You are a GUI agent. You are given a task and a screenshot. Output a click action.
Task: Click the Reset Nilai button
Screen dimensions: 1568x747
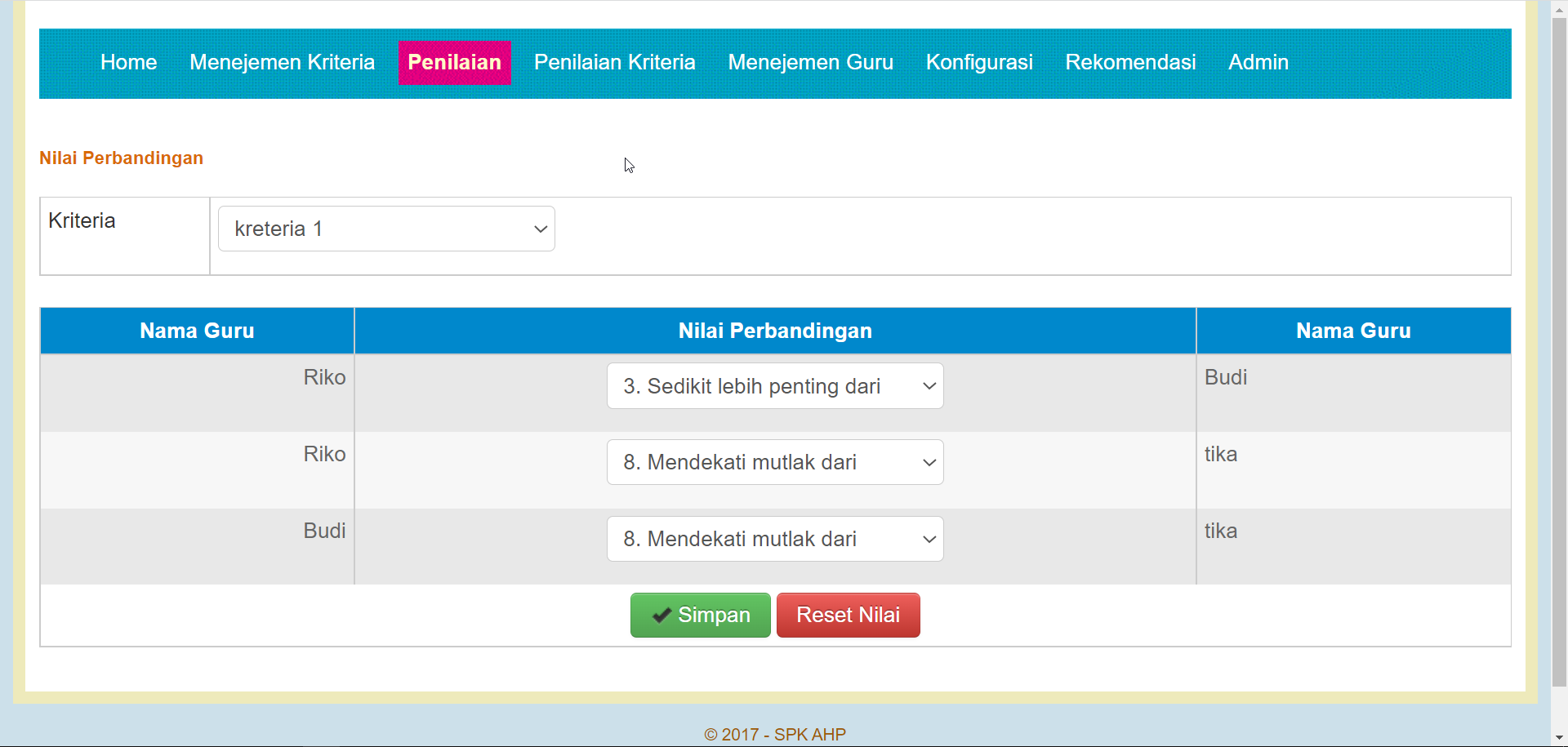(x=848, y=615)
